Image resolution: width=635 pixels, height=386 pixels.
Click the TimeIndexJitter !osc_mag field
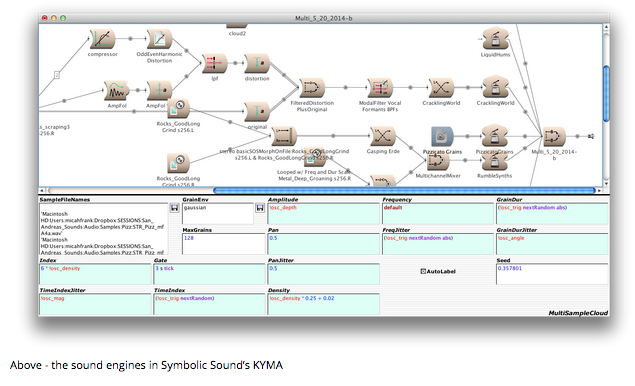click(x=95, y=304)
